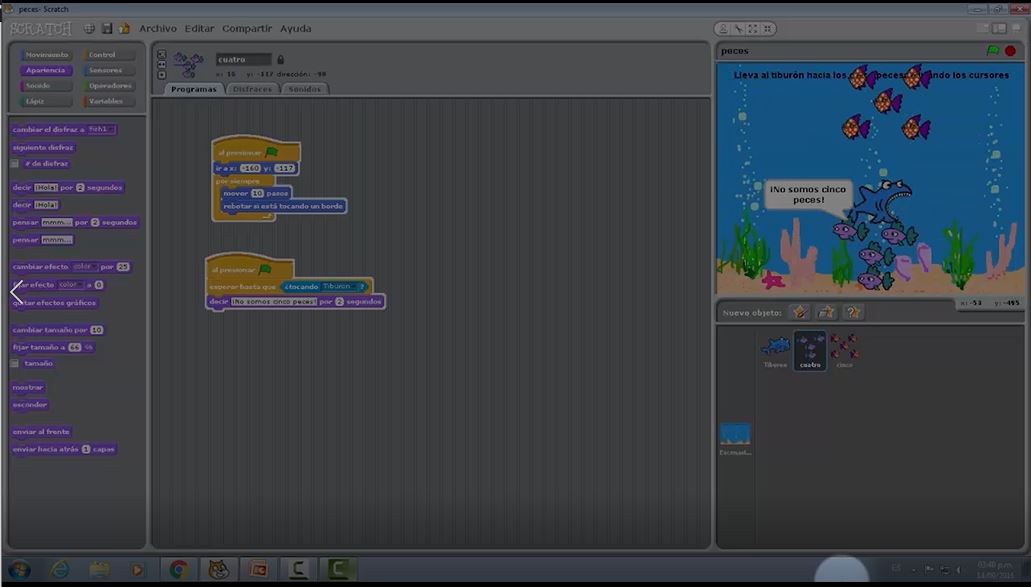
Task: Select the top rotation style button
Action: 162,54
